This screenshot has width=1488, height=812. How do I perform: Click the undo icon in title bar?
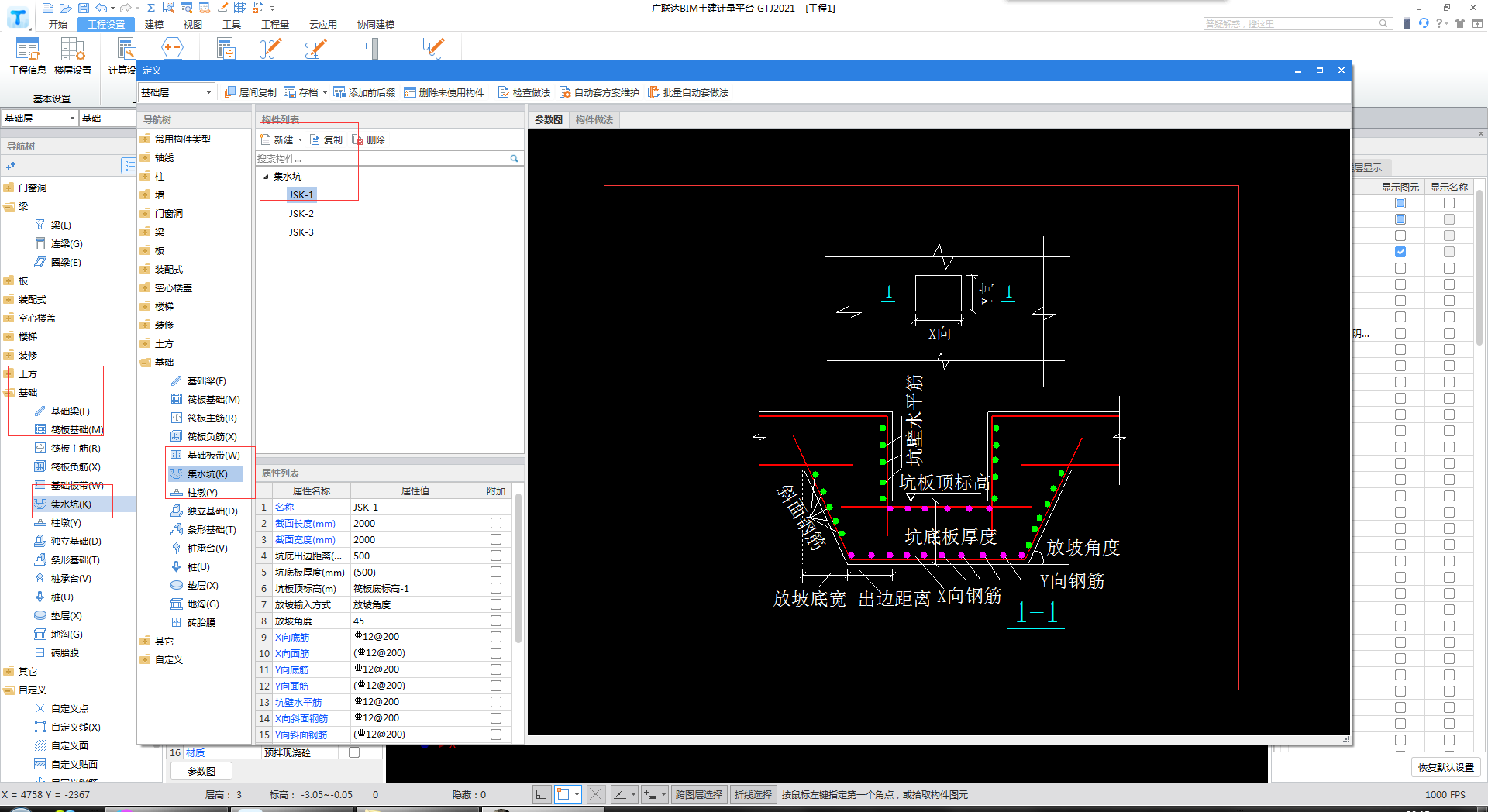click(x=102, y=8)
